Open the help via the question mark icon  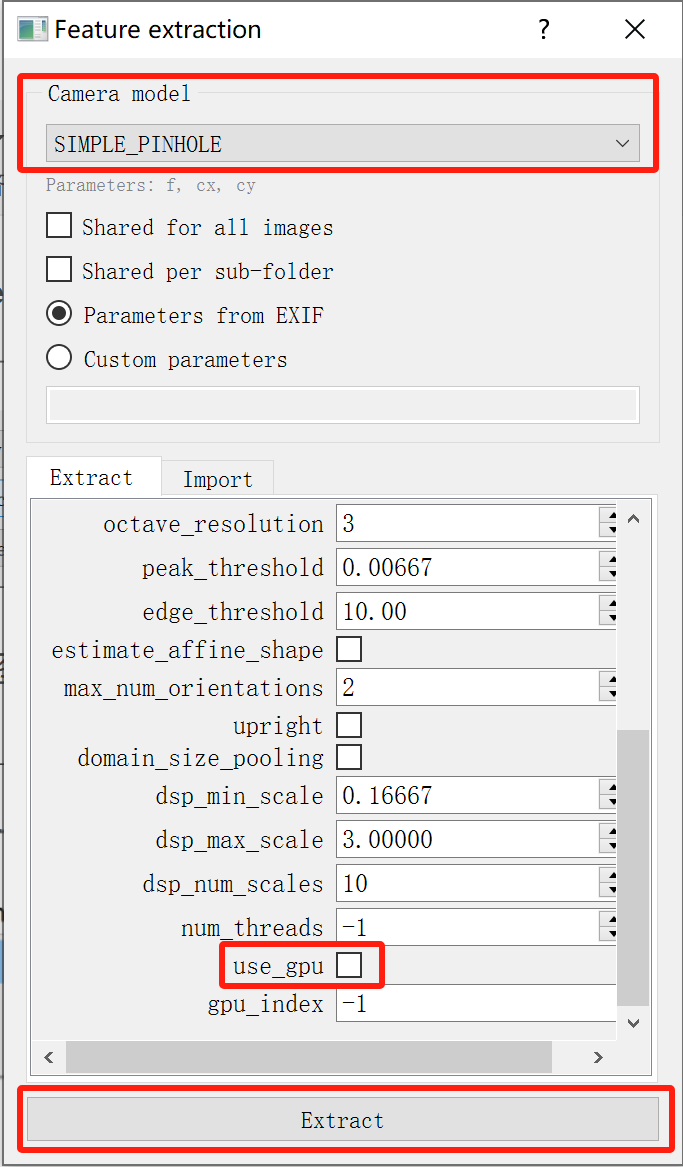(543, 29)
